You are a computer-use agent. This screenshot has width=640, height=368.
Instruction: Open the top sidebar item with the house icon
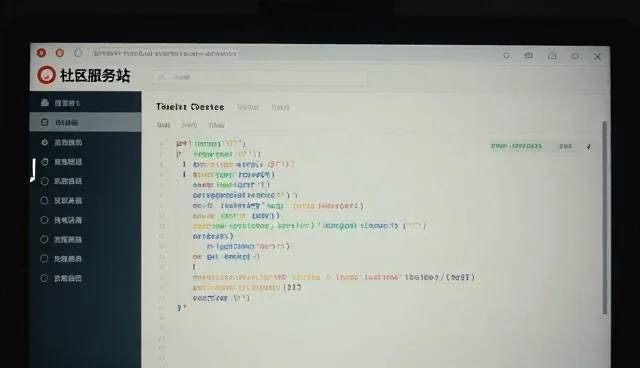85,103
